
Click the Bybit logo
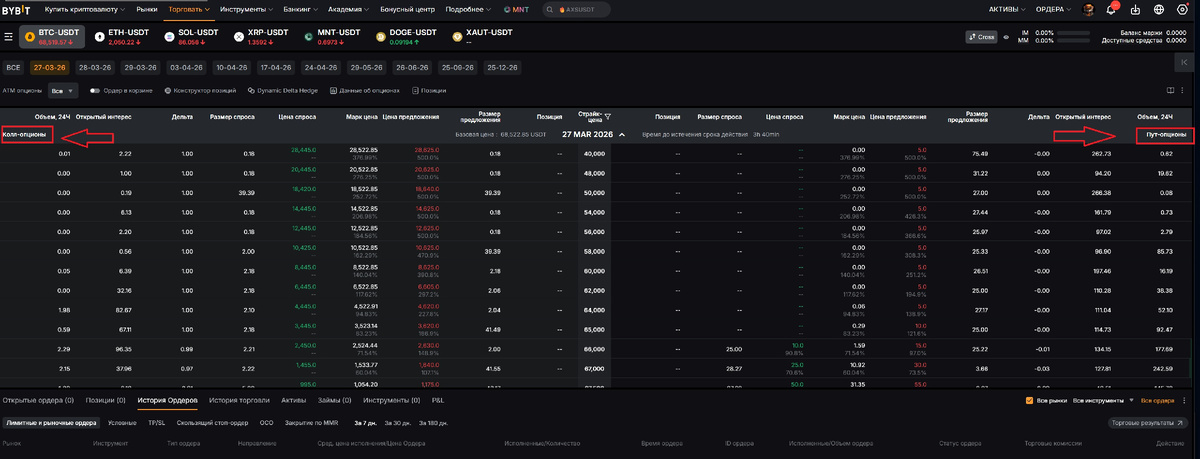point(16,9)
